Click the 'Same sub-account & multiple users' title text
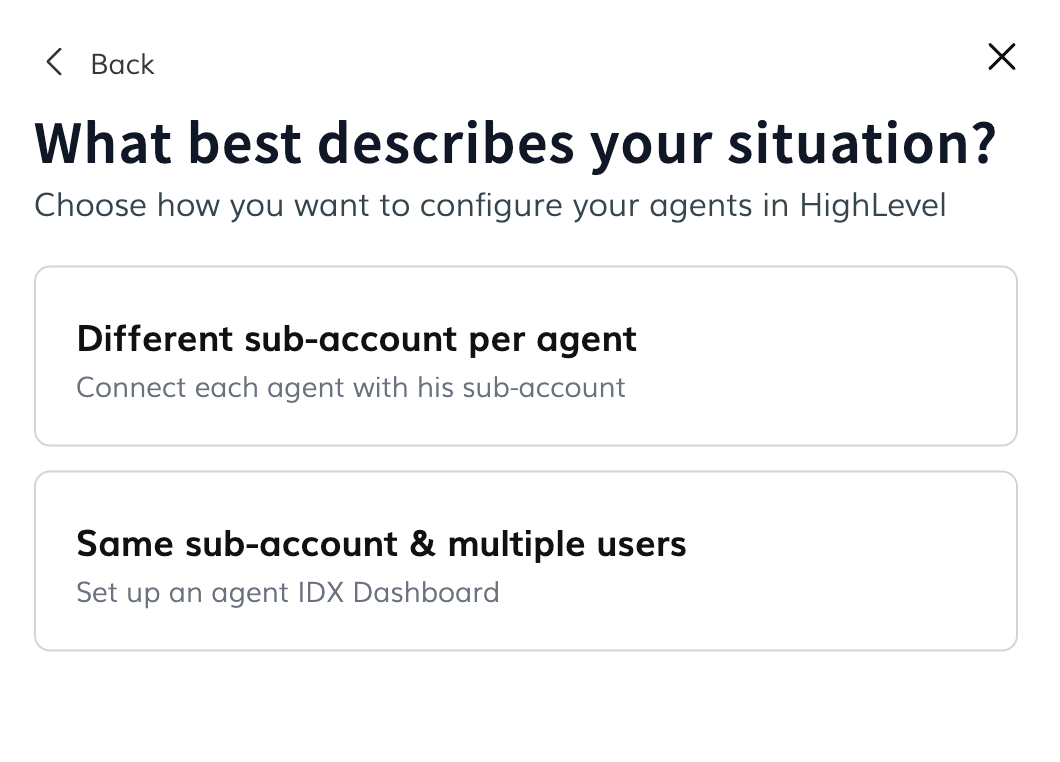This screenshot has height=762, width=1060. (x=381, y=544)
